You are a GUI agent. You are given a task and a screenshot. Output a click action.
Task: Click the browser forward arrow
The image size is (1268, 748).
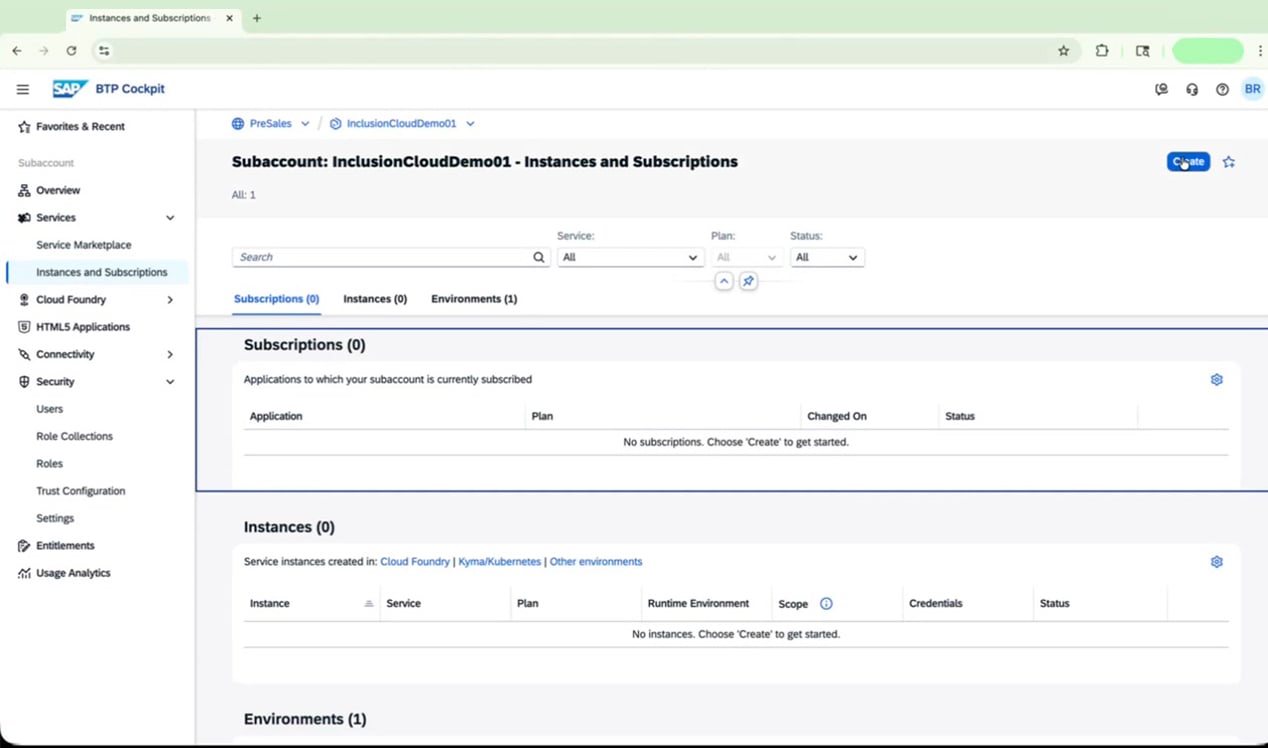pyautogui.click(x=44, y=51)
